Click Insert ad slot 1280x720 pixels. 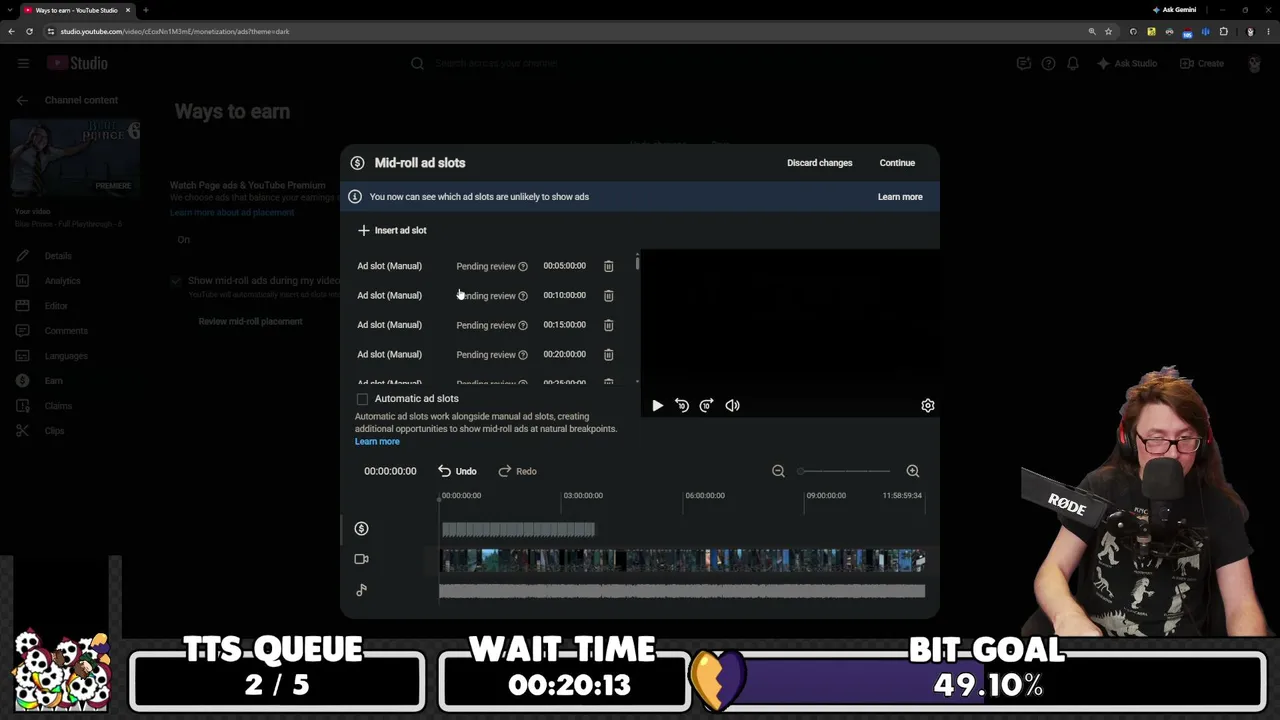click(x=392, y=230)
